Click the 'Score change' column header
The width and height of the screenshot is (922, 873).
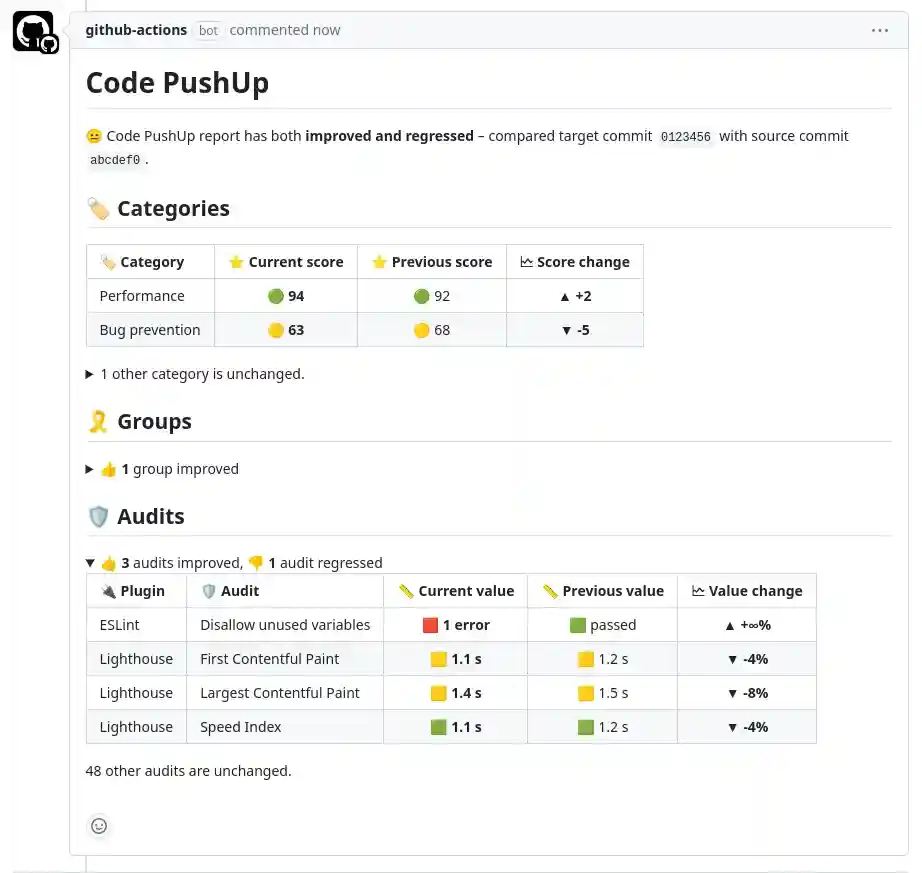coord(575,262)
